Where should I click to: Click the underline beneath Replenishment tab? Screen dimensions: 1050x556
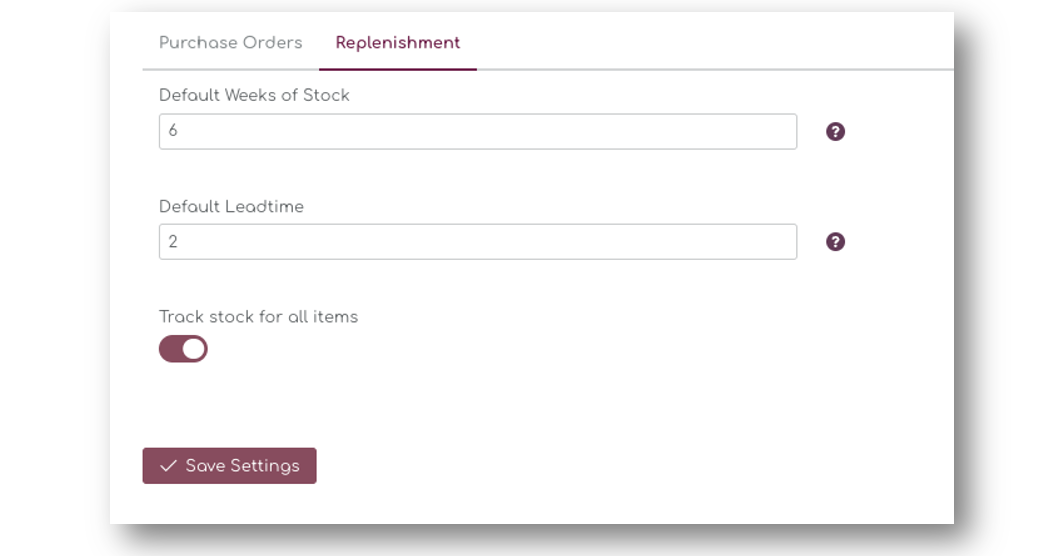pos(398,69)
